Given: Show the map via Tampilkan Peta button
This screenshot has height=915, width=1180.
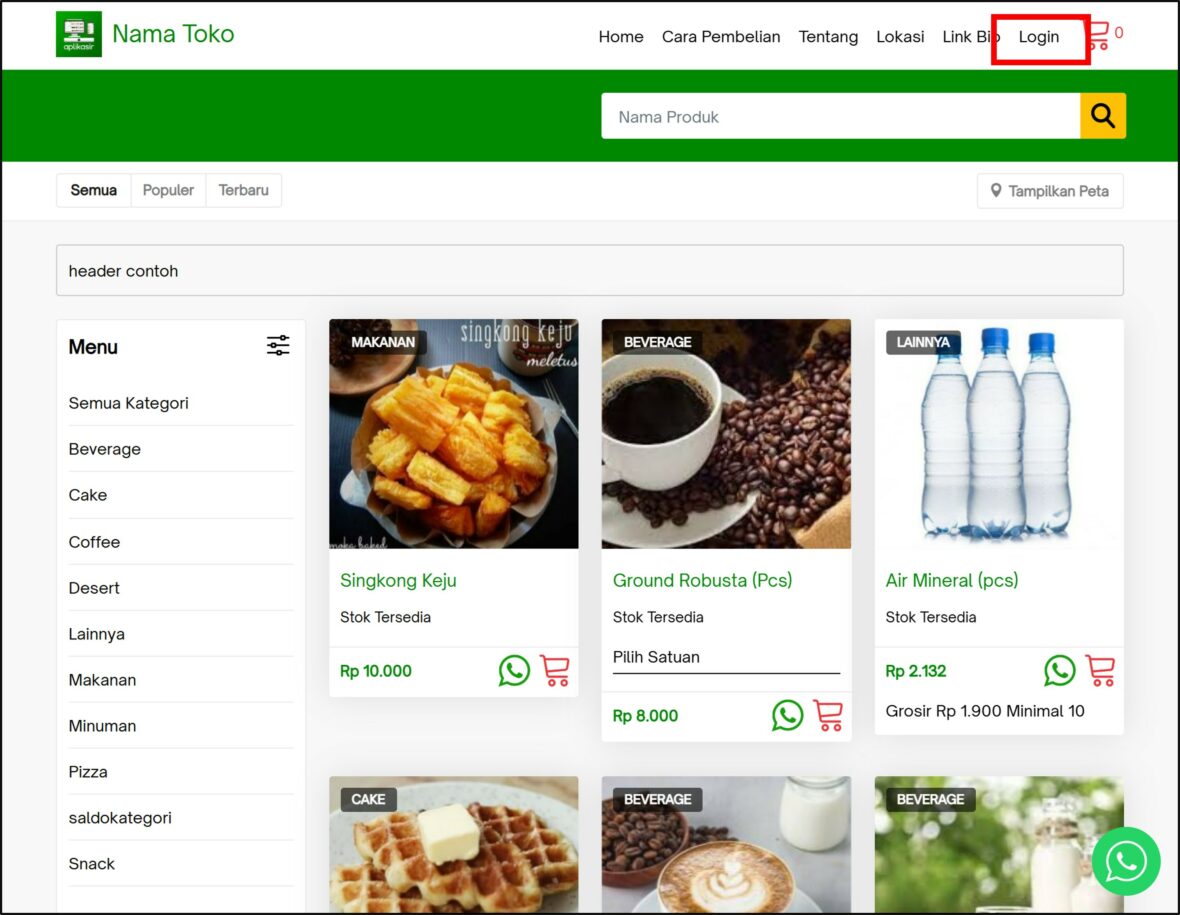Looking at the screenshot, I should pos(1050,190).
